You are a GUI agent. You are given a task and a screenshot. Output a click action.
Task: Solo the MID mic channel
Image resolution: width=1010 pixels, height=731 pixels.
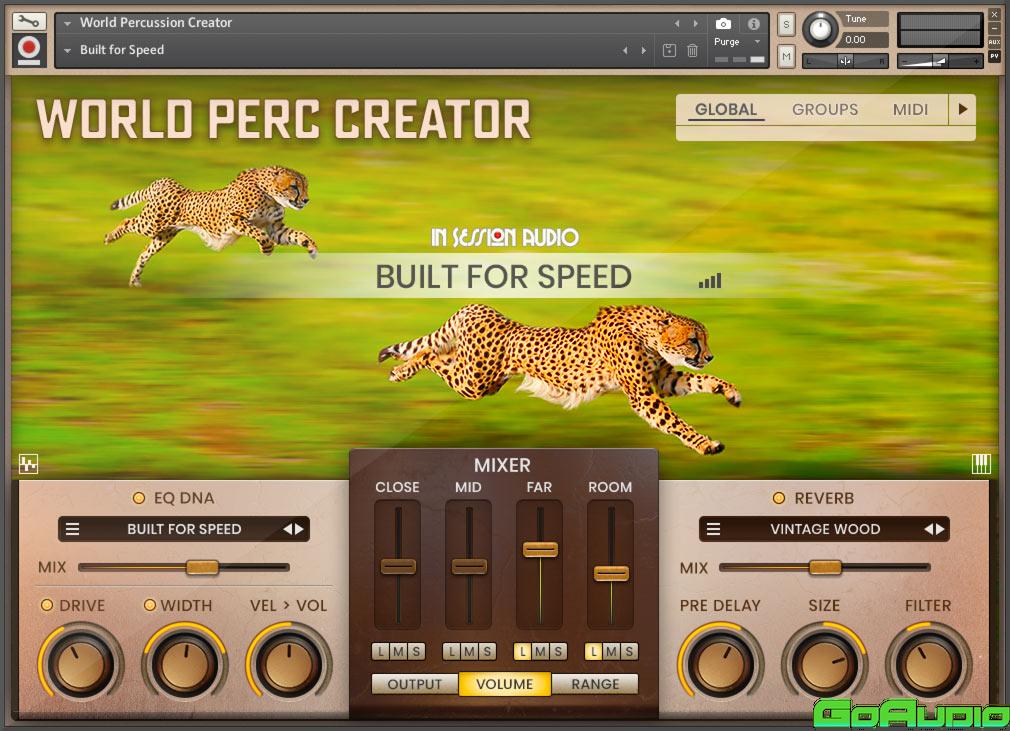coord(487,652)
